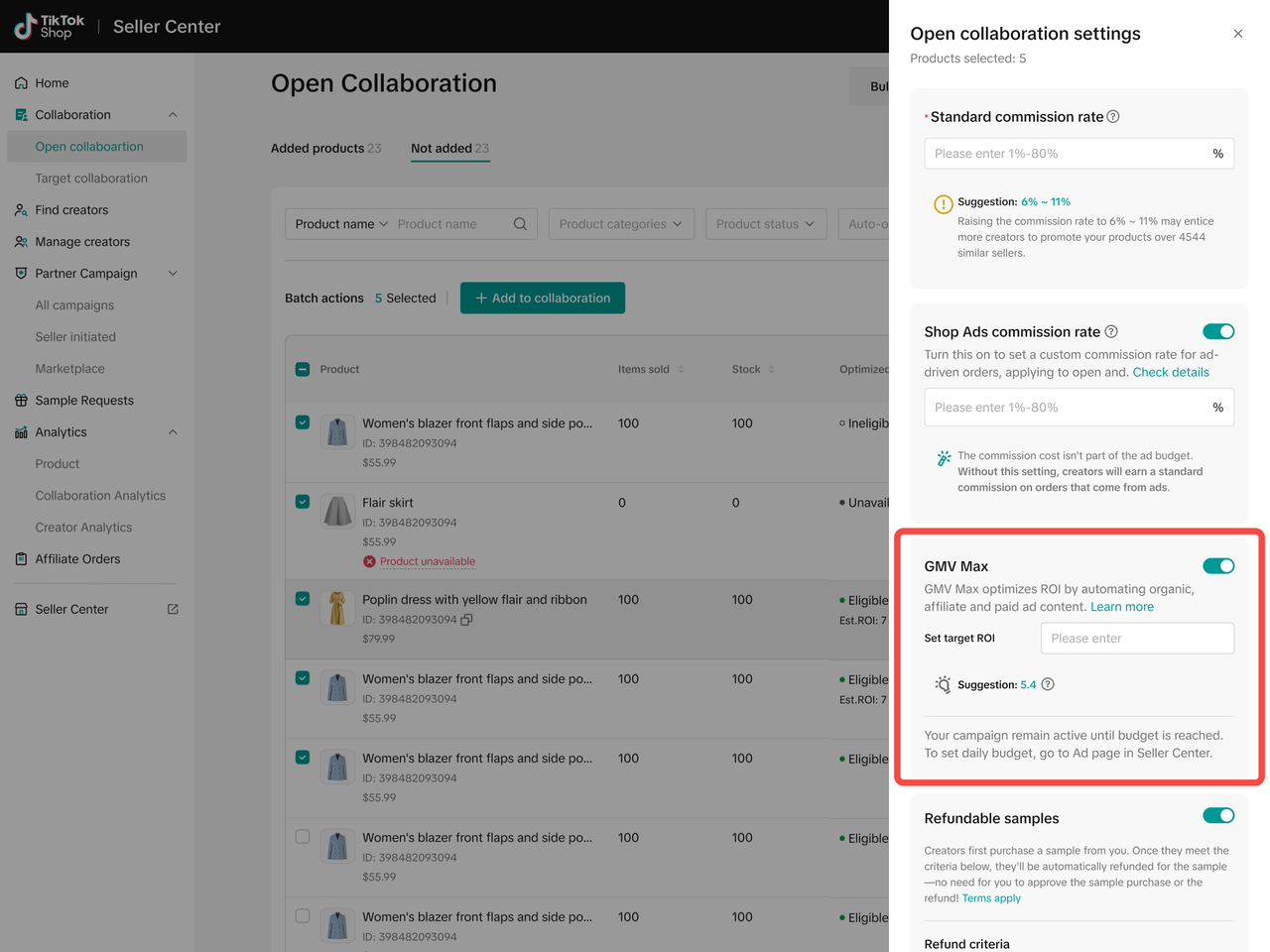This screenshot has height=952, width=1270.
Task: Uncheck the Flair skirt product checkbox
Action: (x=303, y=502)
